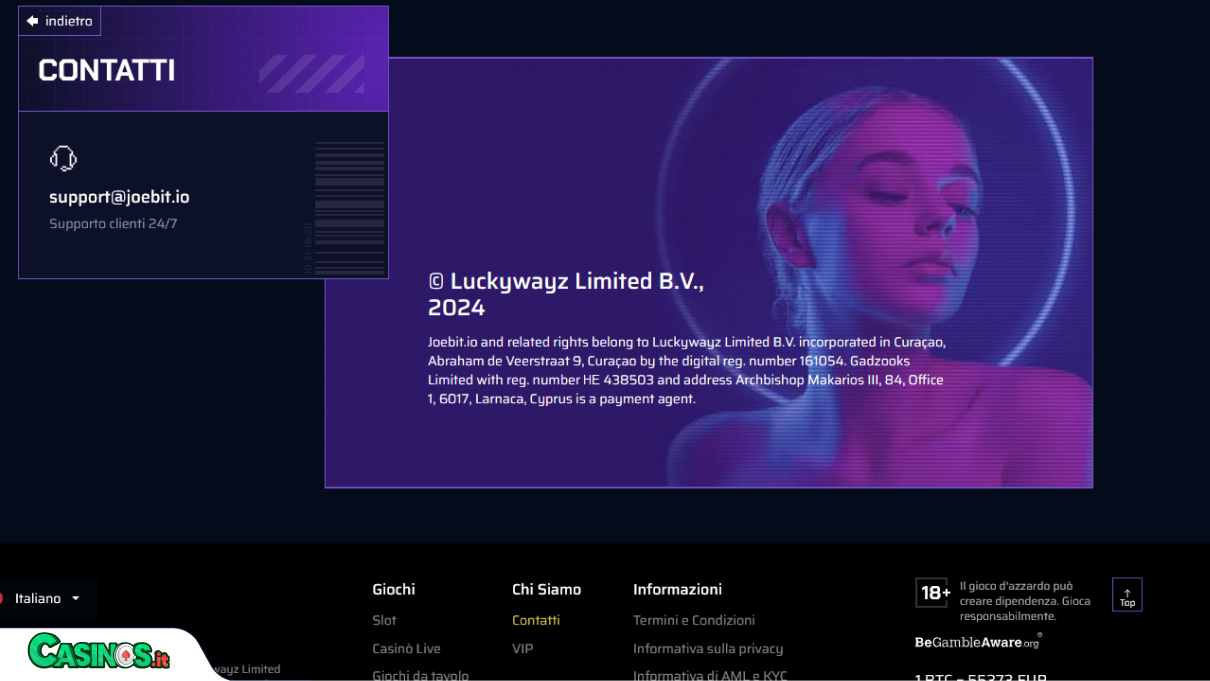1210x681 pixels.
Task: Click the indietro back arrow icon
Action: [x=32, y=21]
